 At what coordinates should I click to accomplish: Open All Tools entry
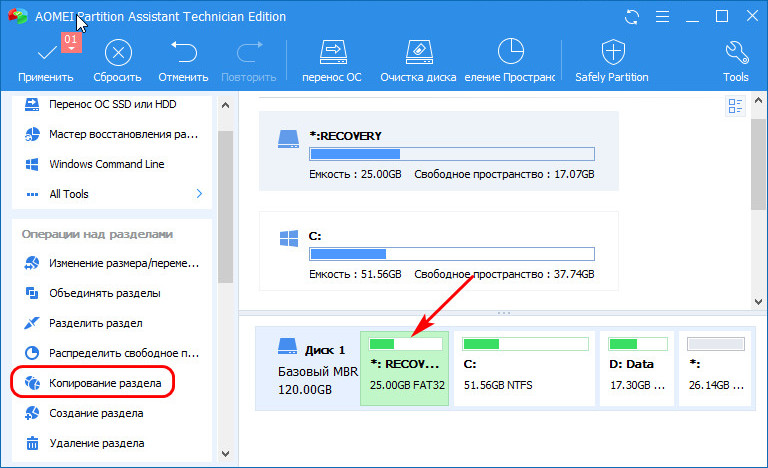click(112, 194)
